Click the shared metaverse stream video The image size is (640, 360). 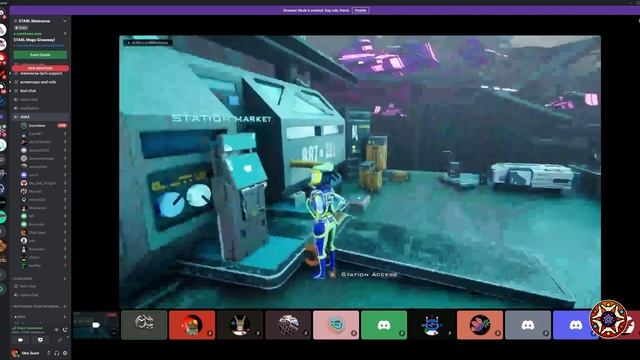point(360,171)
